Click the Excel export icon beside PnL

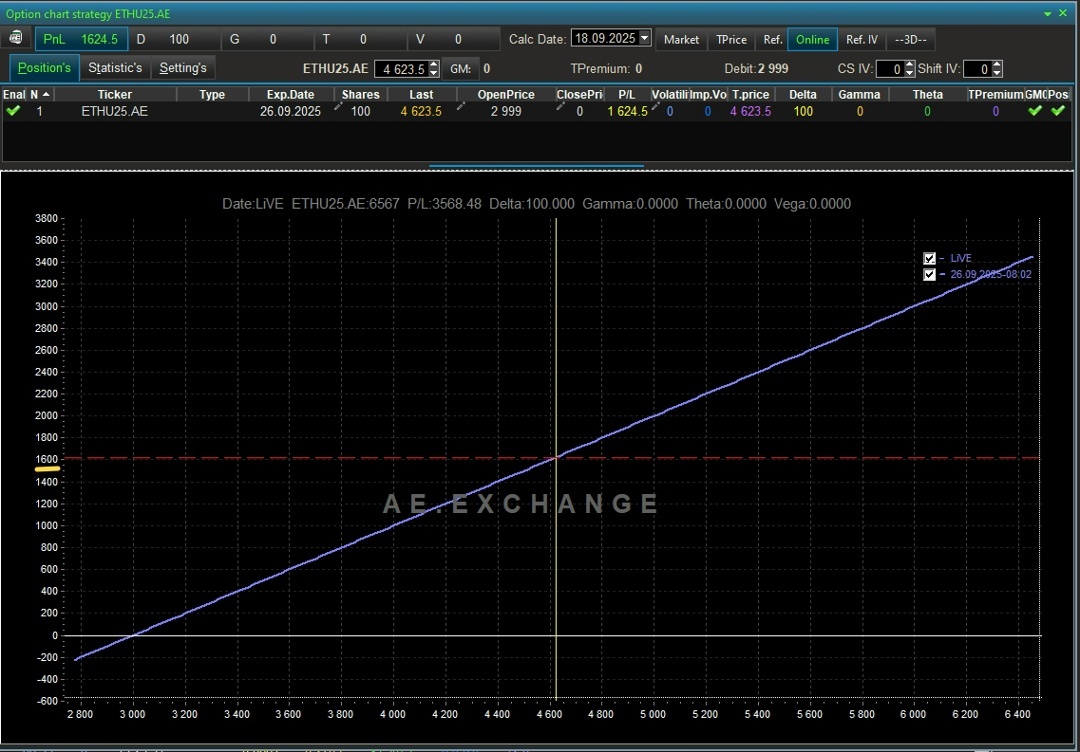click(x=15, y=39)
